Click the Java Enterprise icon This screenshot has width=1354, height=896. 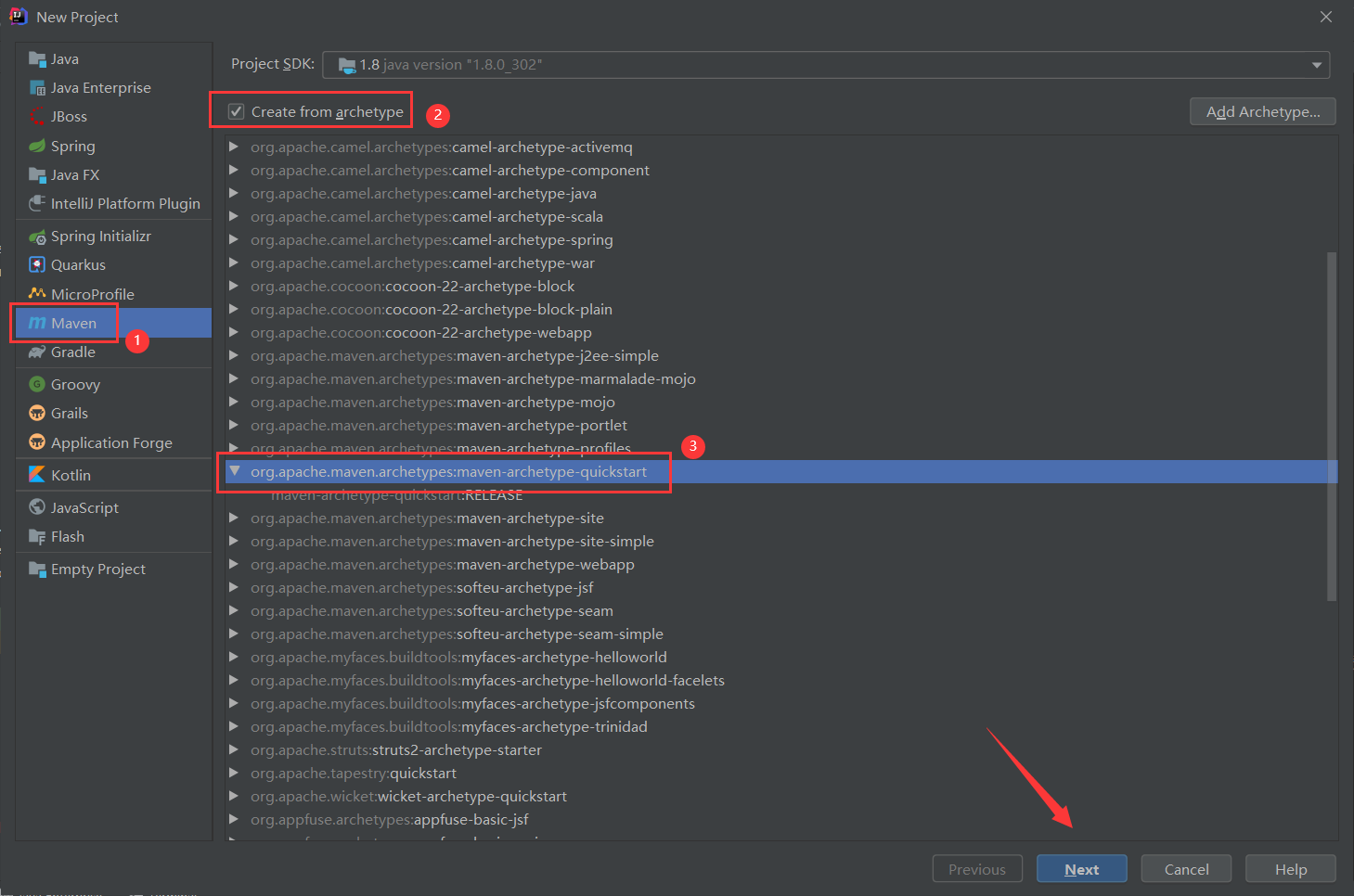[x=37, y=88]
